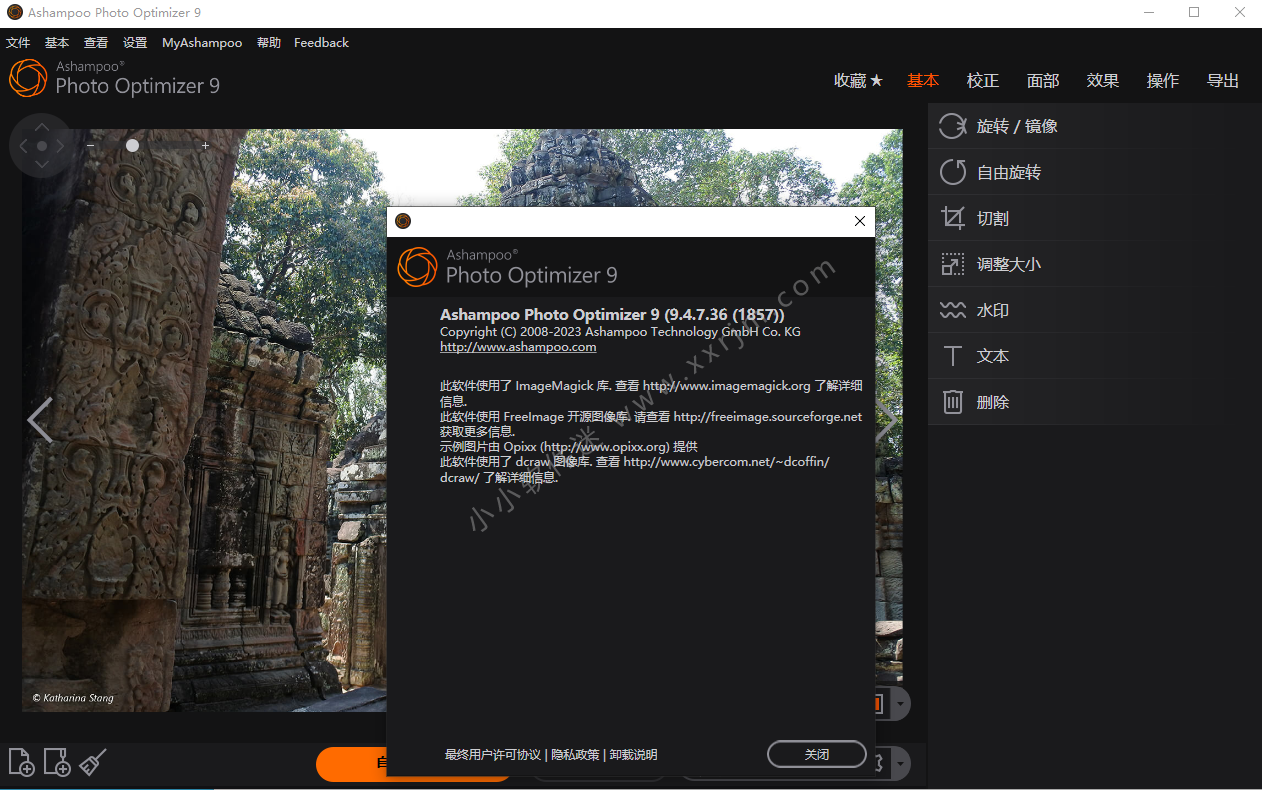This screenshot has width=1262, height=790.
Task: Click the watermark wave icon beside 水印
Action: pos(952,310)
